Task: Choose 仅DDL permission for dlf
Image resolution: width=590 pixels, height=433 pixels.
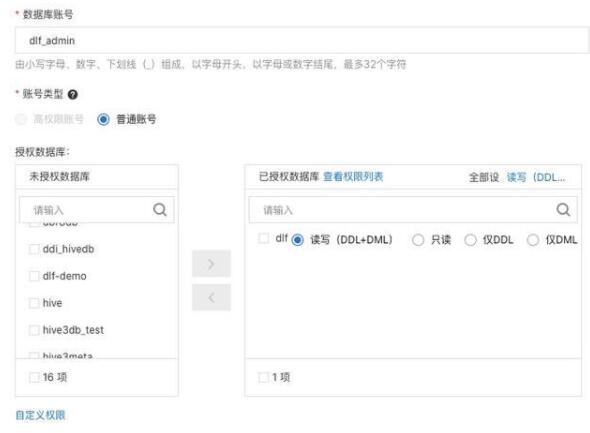Action: point(470,240)
